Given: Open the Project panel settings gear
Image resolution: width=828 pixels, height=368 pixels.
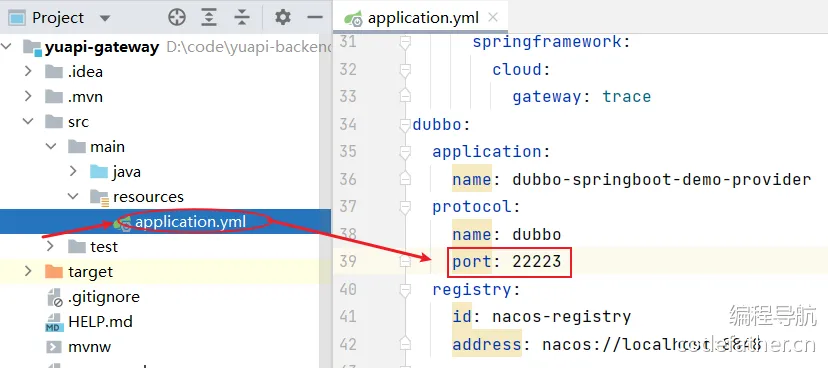Looking at the screenshot, I should (x=283, y=17).
